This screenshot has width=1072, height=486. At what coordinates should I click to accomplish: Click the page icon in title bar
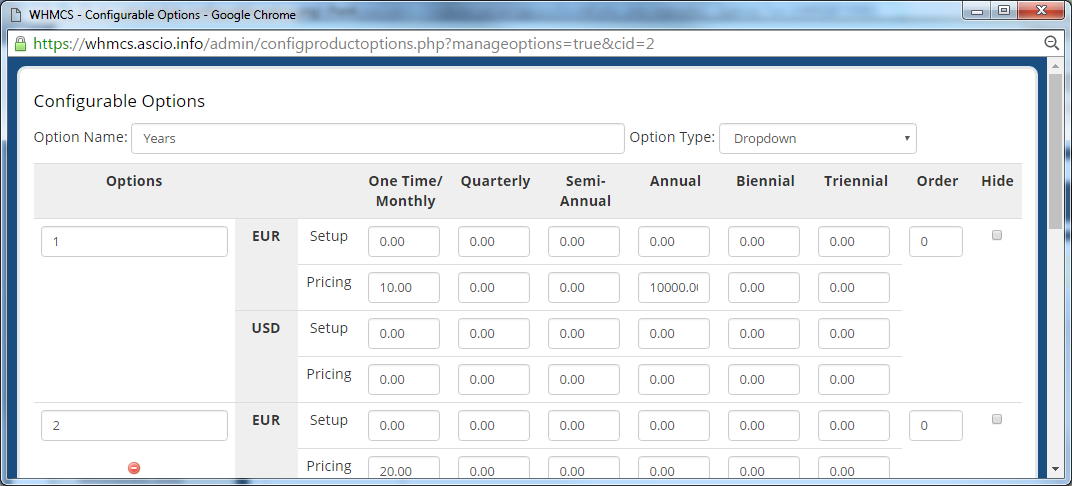(16, 15)
